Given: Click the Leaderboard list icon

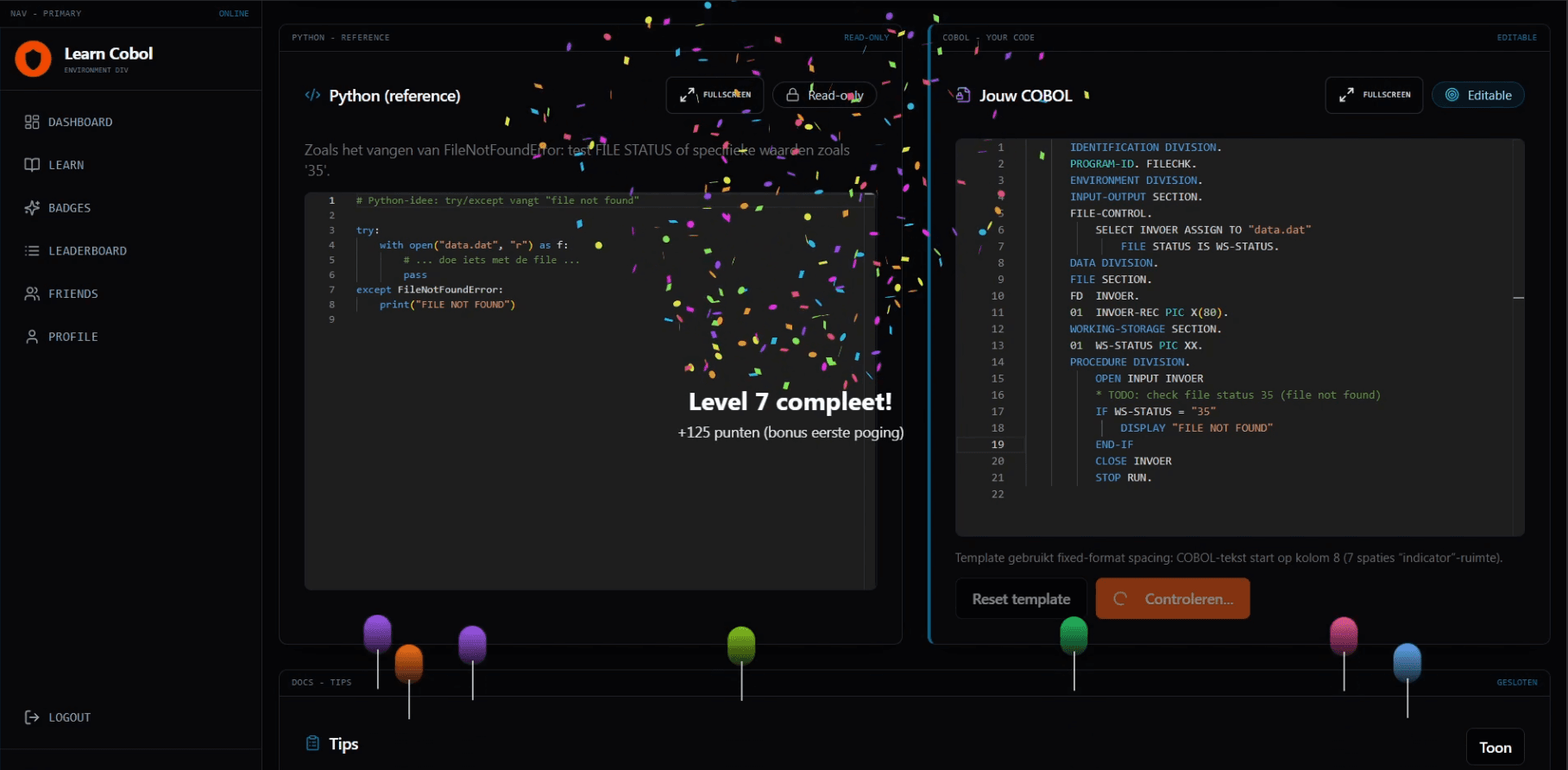Looking at the screenshot, I should (32, 251).
